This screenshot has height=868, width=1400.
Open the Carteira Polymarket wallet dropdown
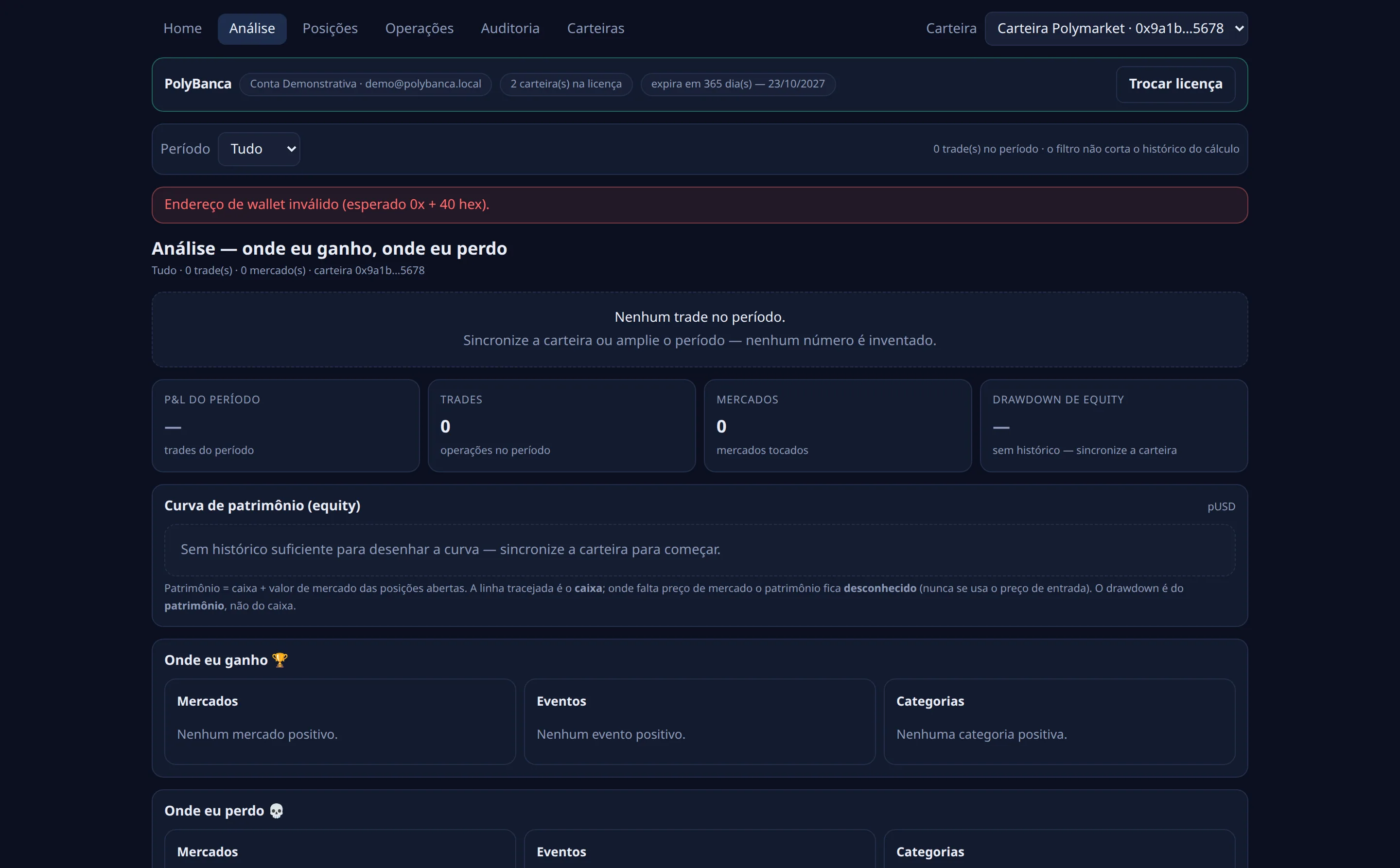(x=1116, y=28)
